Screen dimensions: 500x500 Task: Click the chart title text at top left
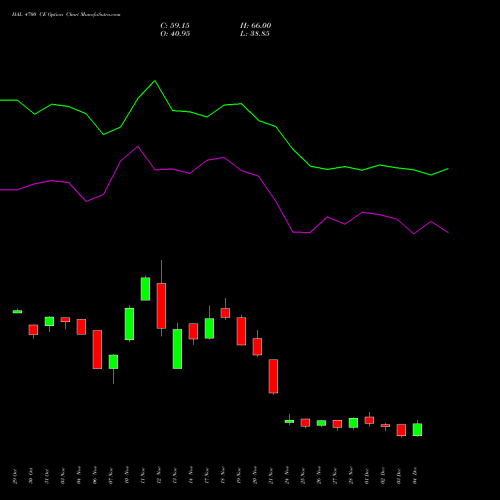66,15
